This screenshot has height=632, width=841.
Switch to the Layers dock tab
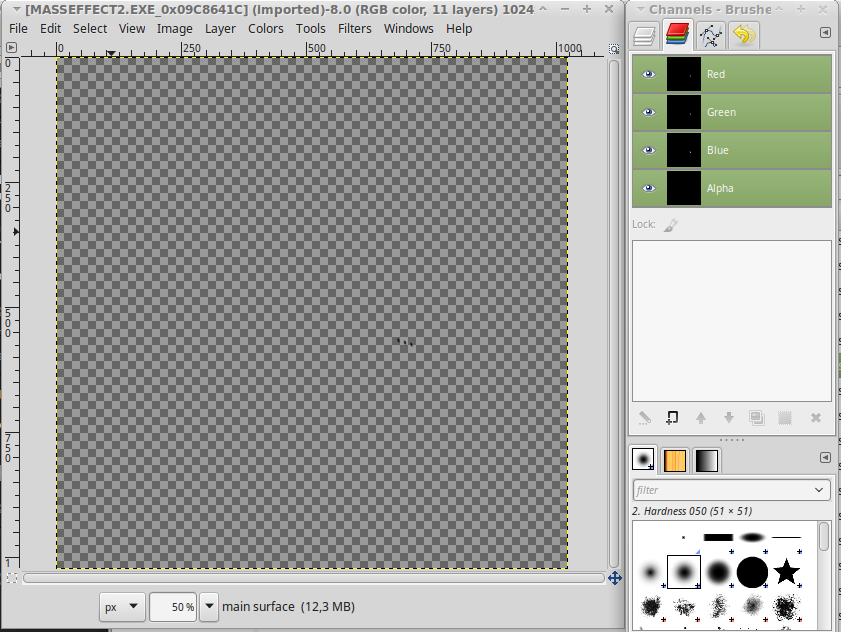click(644, 35)
